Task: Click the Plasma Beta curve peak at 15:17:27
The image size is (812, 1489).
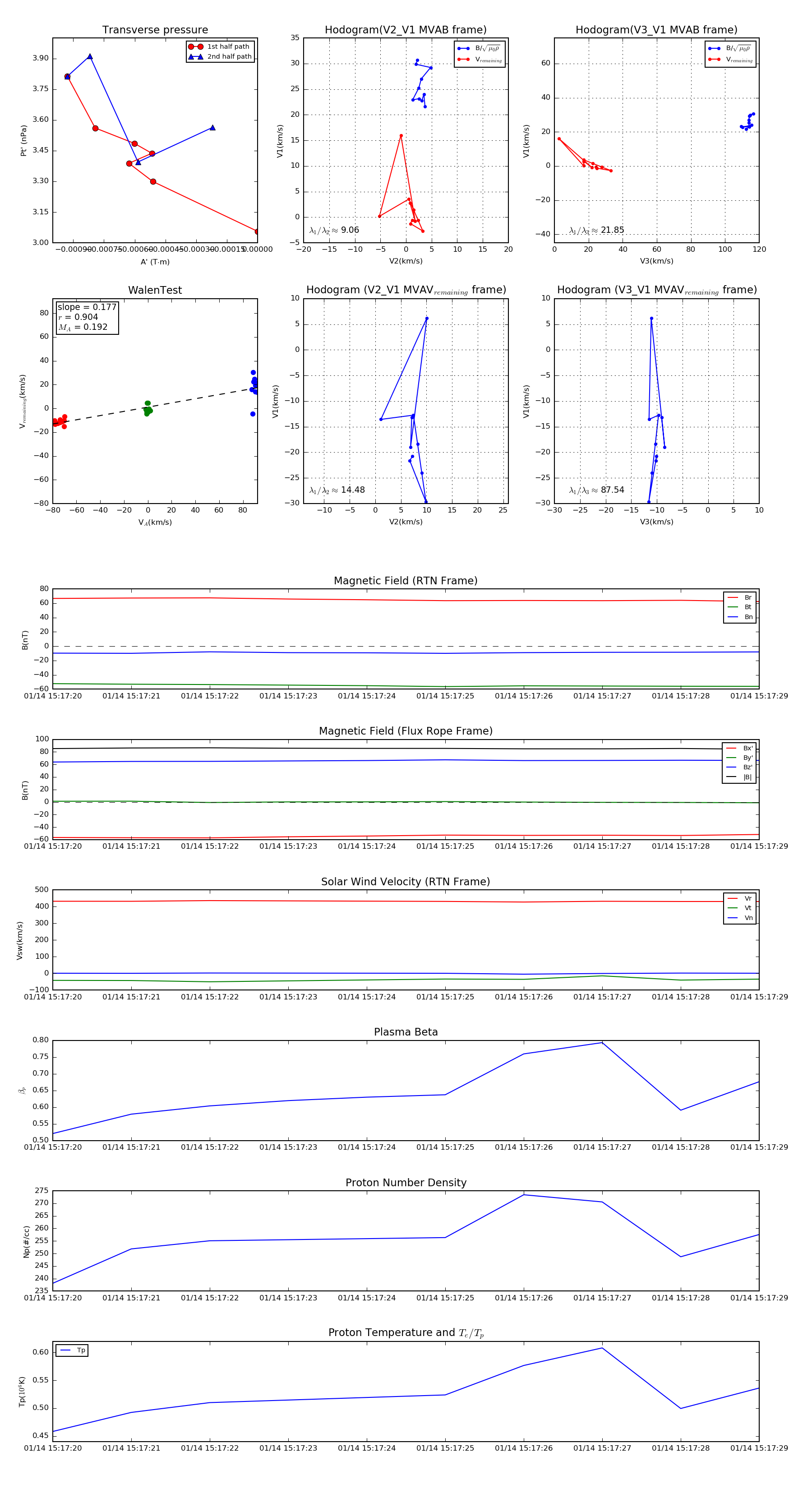Action: click(x=602, y=1042)
